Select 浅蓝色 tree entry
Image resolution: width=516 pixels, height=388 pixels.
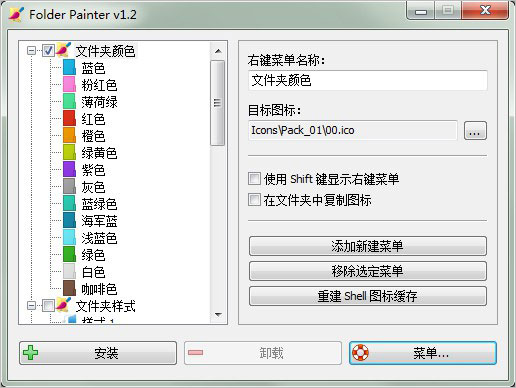99,238
